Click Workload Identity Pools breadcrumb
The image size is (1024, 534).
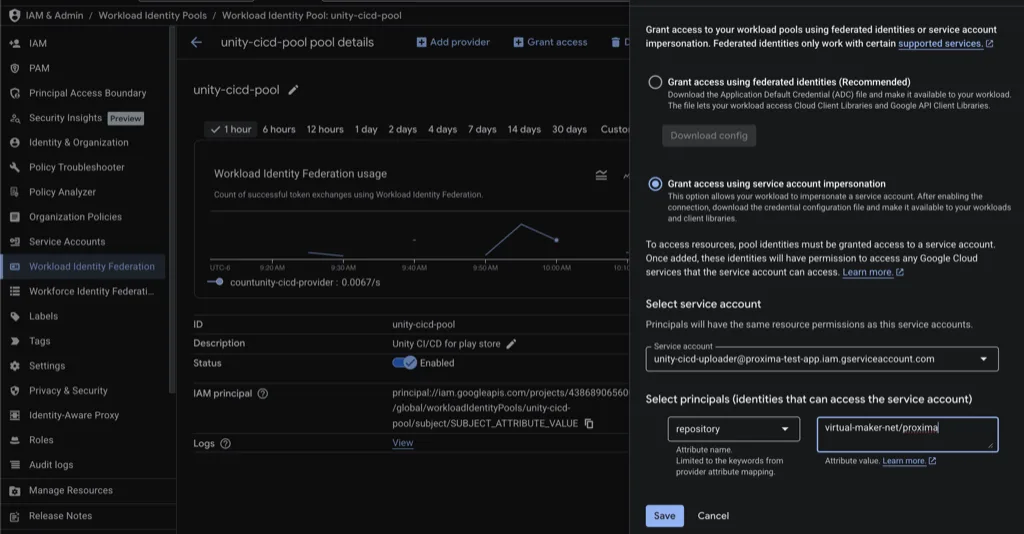(x=152, y=16)
